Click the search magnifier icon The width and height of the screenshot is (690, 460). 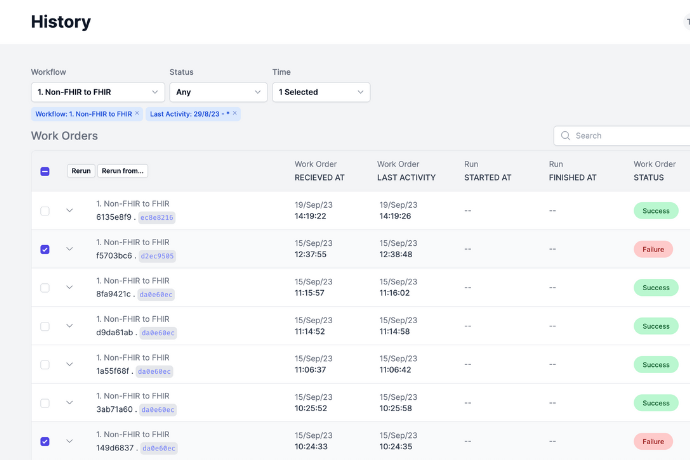(566, 135)
